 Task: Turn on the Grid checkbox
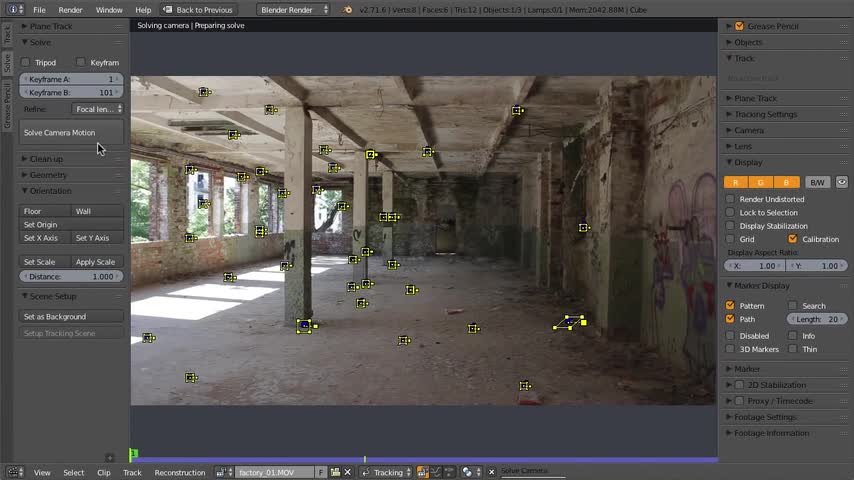tap(730, 239)
